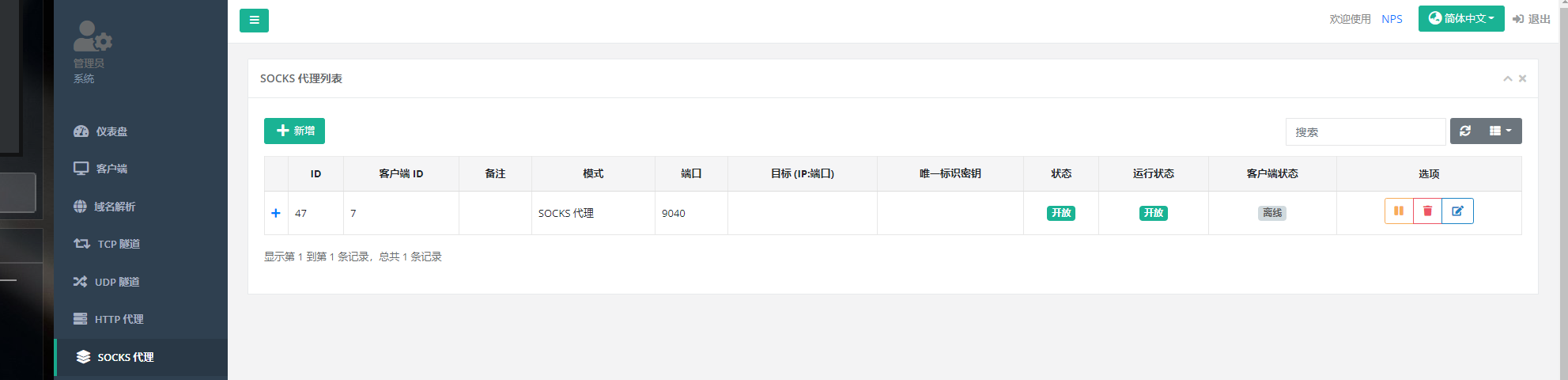Viewport: 1568px width, 380px height.
Task: Log out using 退出 link
Action: pos(1532,19)
